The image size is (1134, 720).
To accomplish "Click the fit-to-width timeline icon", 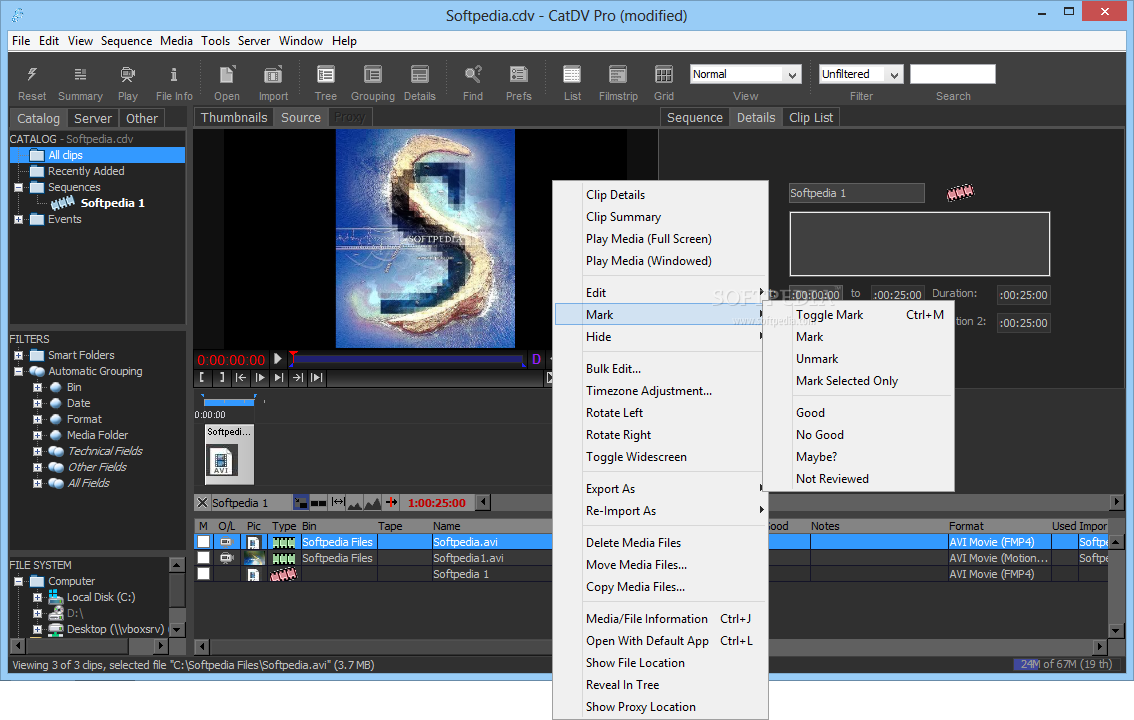I will point(338,502).
